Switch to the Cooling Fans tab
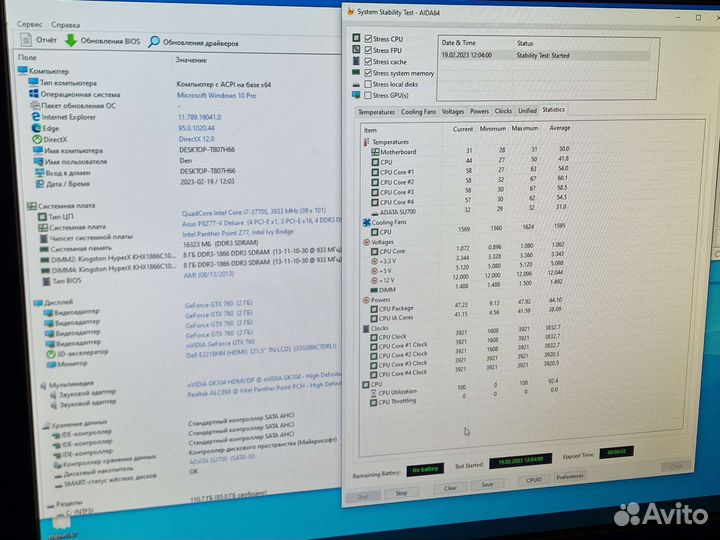Image resolution: width=720 pixels, height=540 pixels. (x=418, y=112)
